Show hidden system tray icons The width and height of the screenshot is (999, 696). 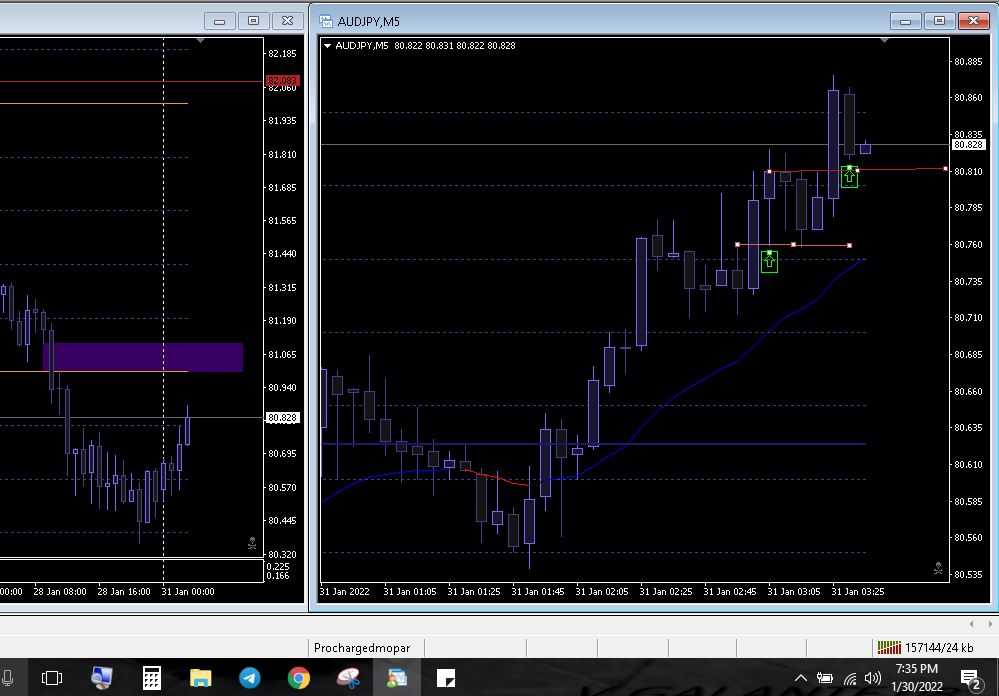[x=802, y=679]
